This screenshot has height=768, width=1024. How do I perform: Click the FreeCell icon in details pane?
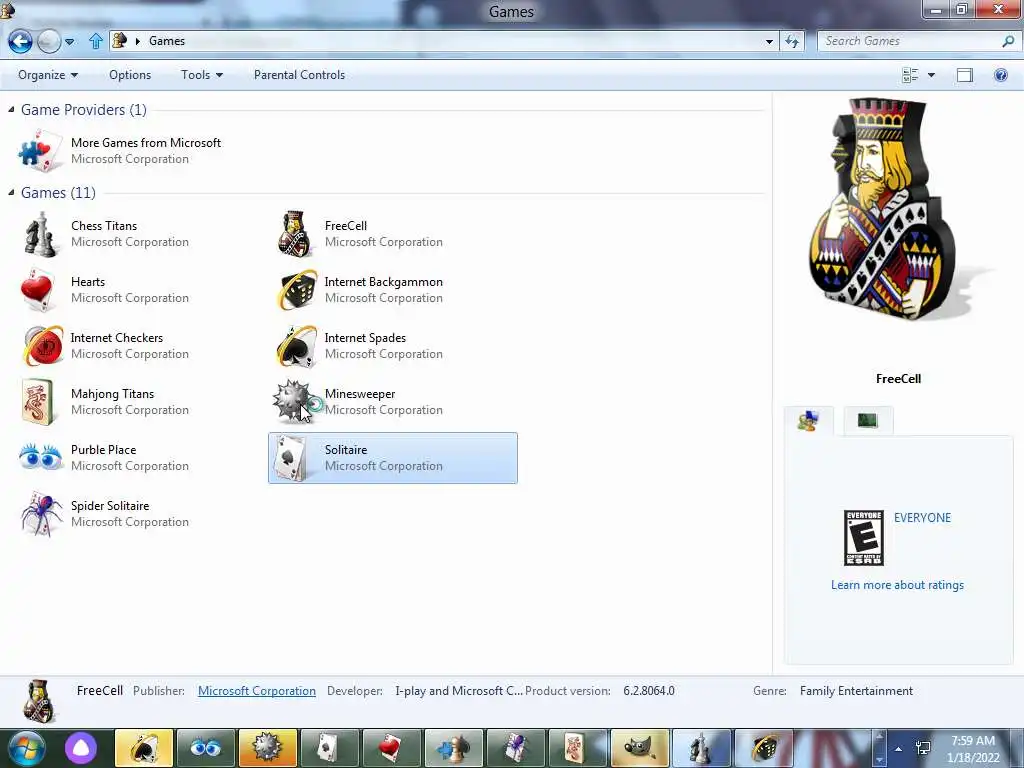[x=39, y=702]
